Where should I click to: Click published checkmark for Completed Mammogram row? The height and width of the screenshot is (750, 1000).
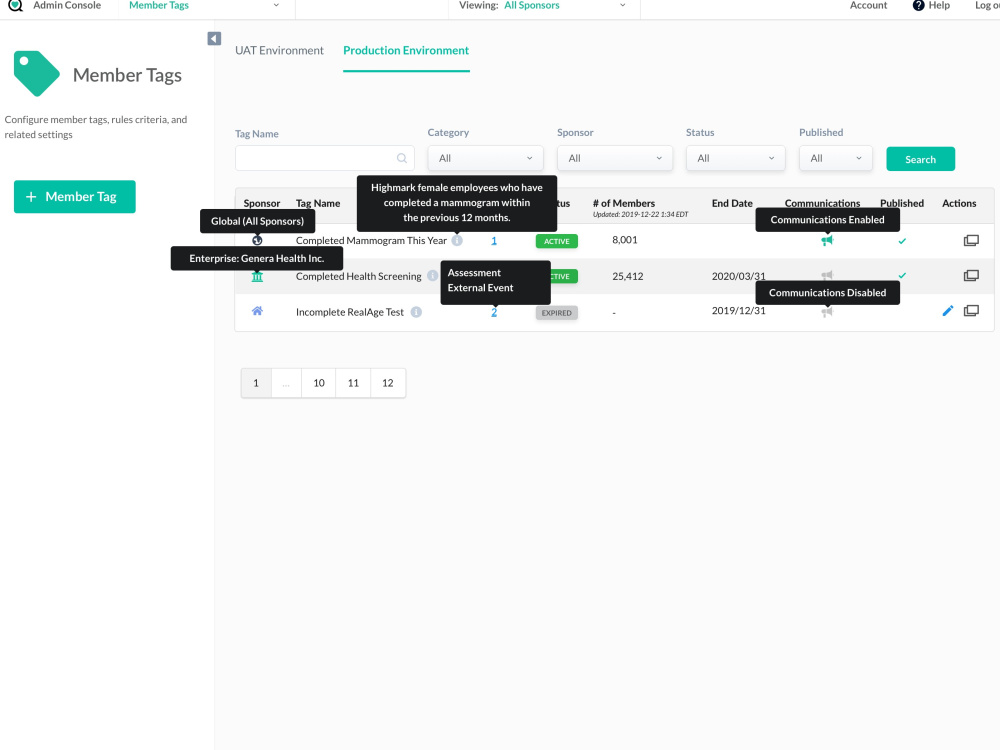tap(902, 241)
